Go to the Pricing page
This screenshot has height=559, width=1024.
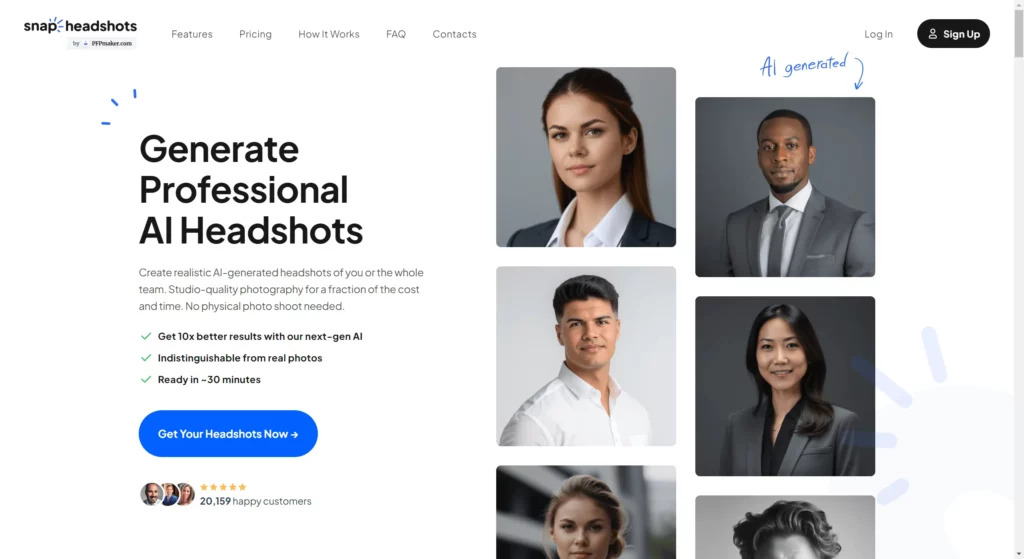point(255,34)
